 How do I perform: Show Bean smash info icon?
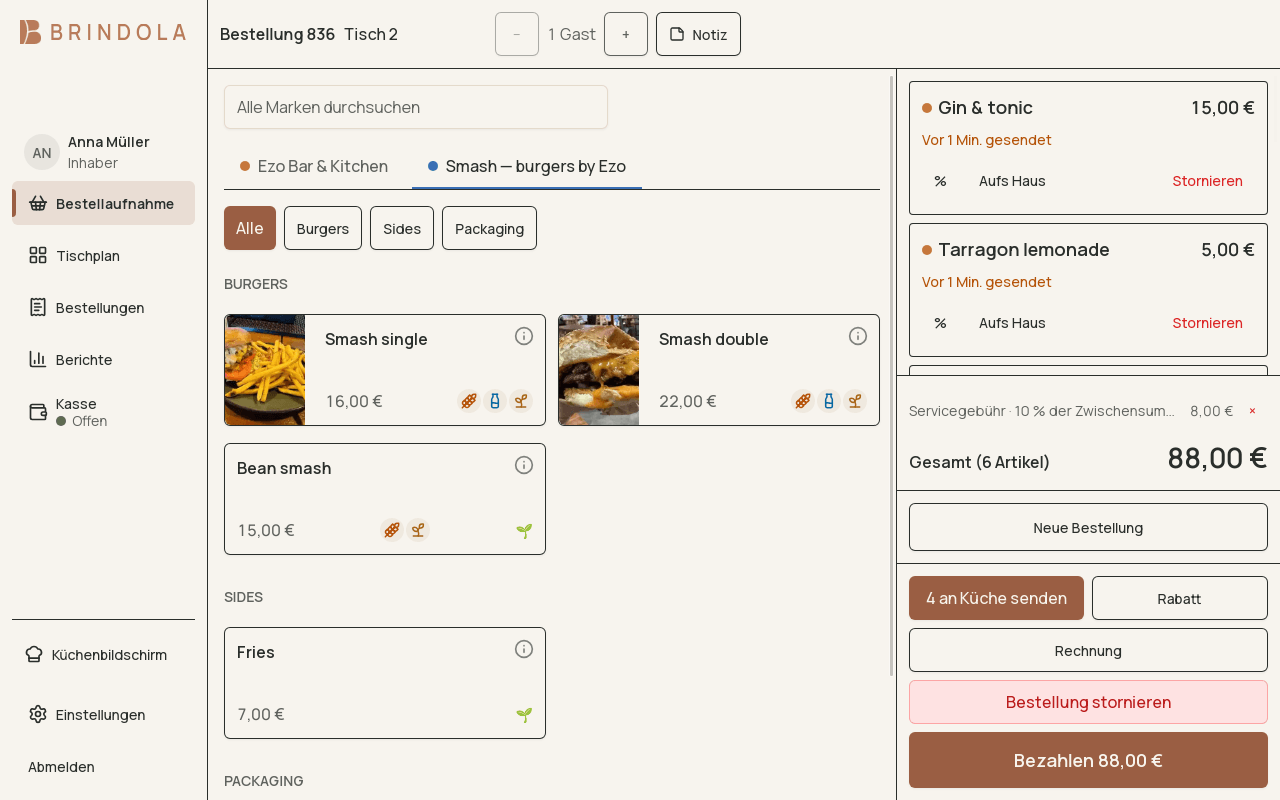point(524,465)
